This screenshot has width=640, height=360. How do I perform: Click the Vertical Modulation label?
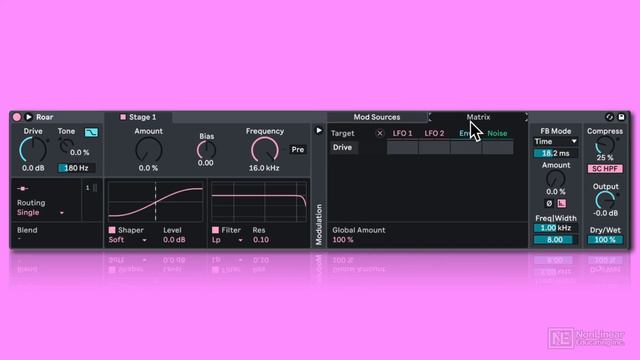pyautogui.click(x=319, y=225)
